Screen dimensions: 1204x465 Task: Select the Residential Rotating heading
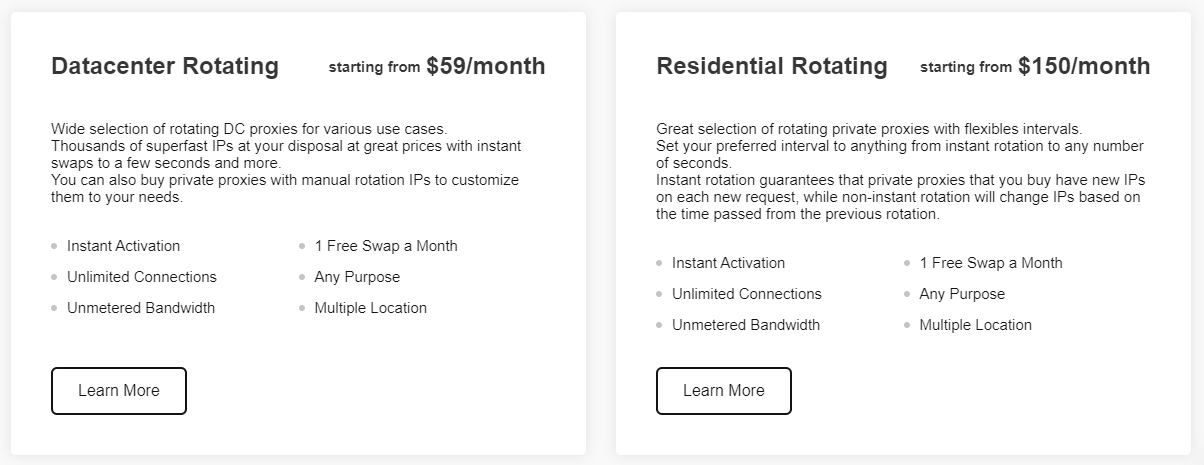click(x=771, y=67)
